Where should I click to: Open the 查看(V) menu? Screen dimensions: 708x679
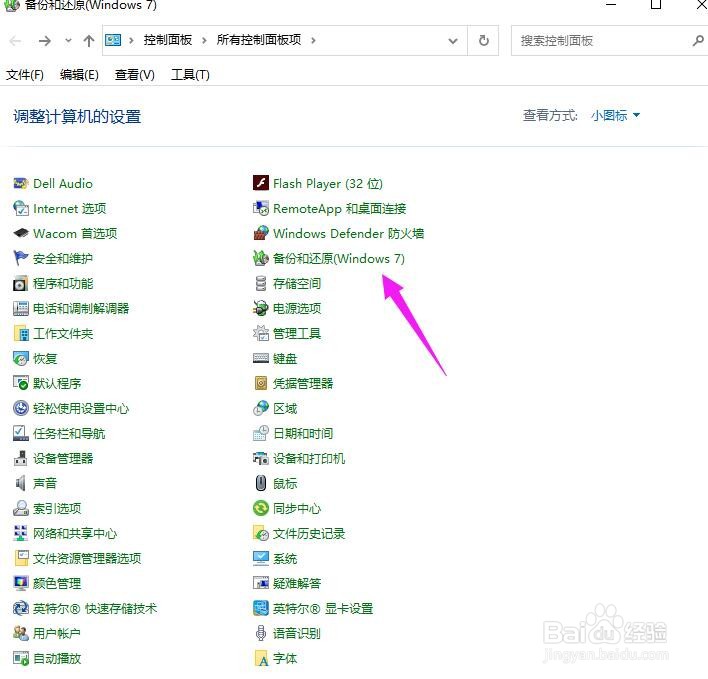135,75
